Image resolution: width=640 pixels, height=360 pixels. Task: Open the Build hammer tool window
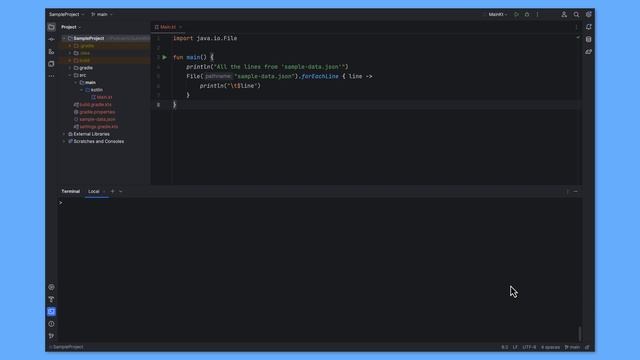[x=51, y=300]
